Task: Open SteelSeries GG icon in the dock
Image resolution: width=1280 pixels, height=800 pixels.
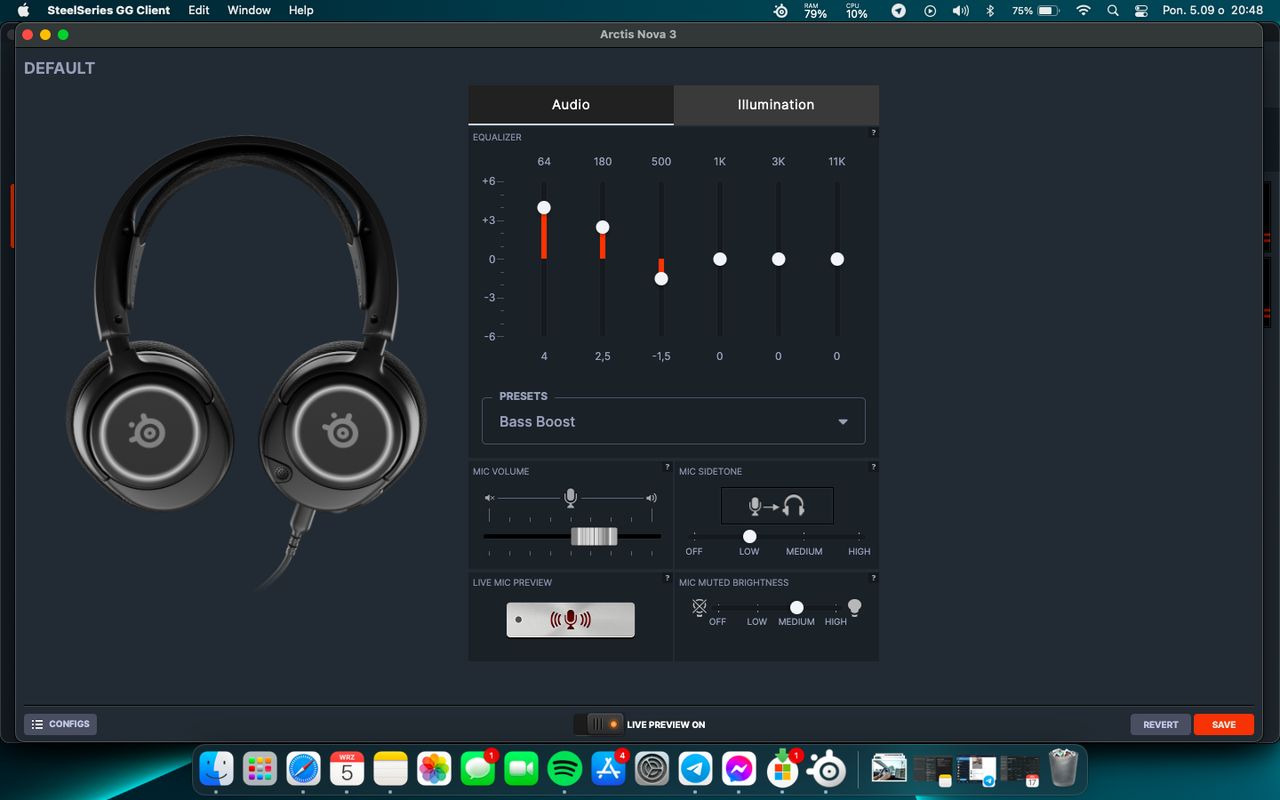Action: (x=828, y=769)
